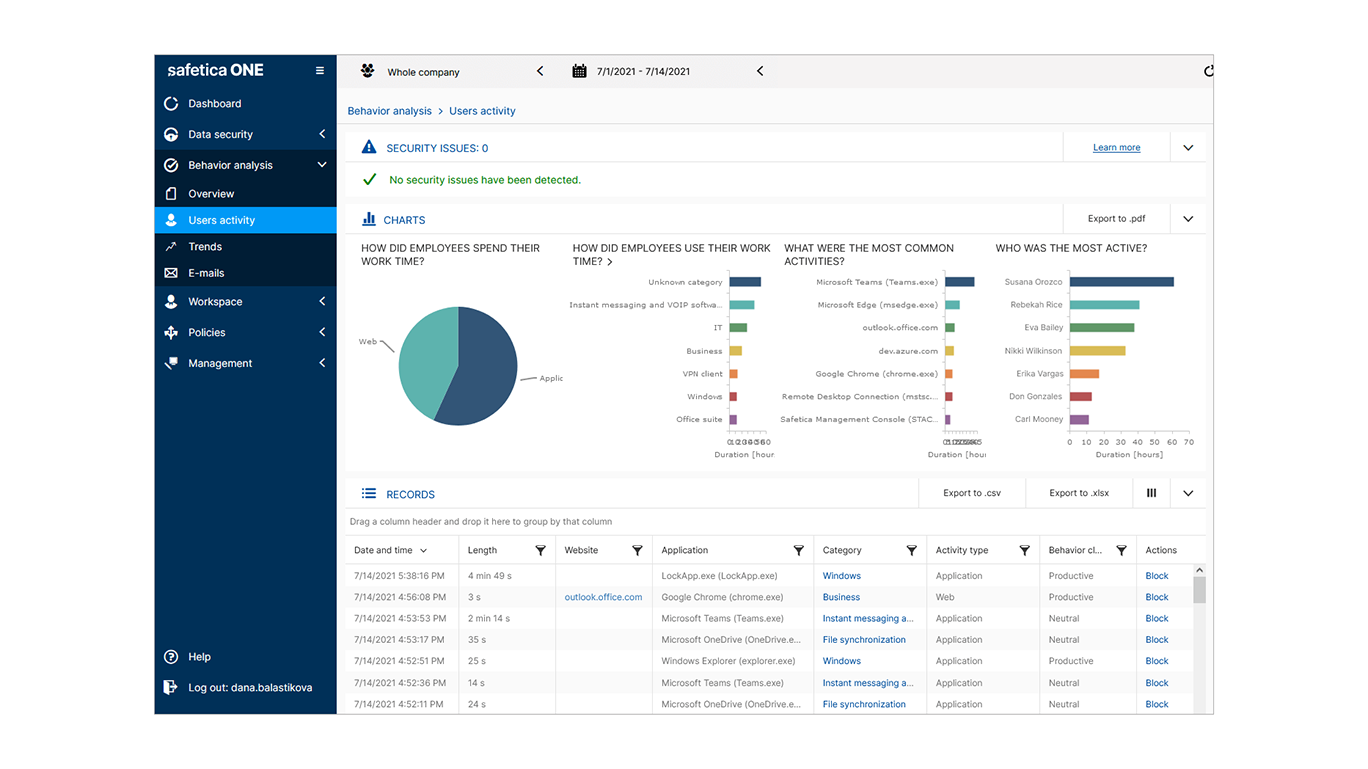The height and width of the screenshot is (769, 1368).
Task: Click the Learn more link
Action: pyautogui.click(x=1116, y=148)
